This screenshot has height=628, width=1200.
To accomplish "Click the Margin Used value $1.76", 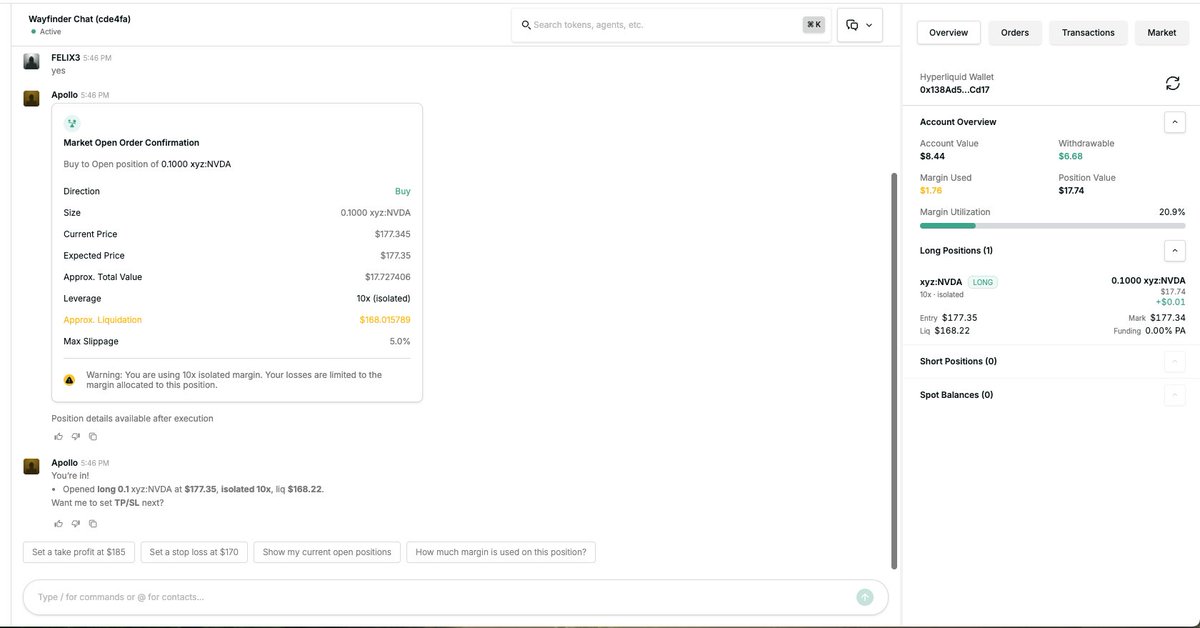I will coord(931,190).
